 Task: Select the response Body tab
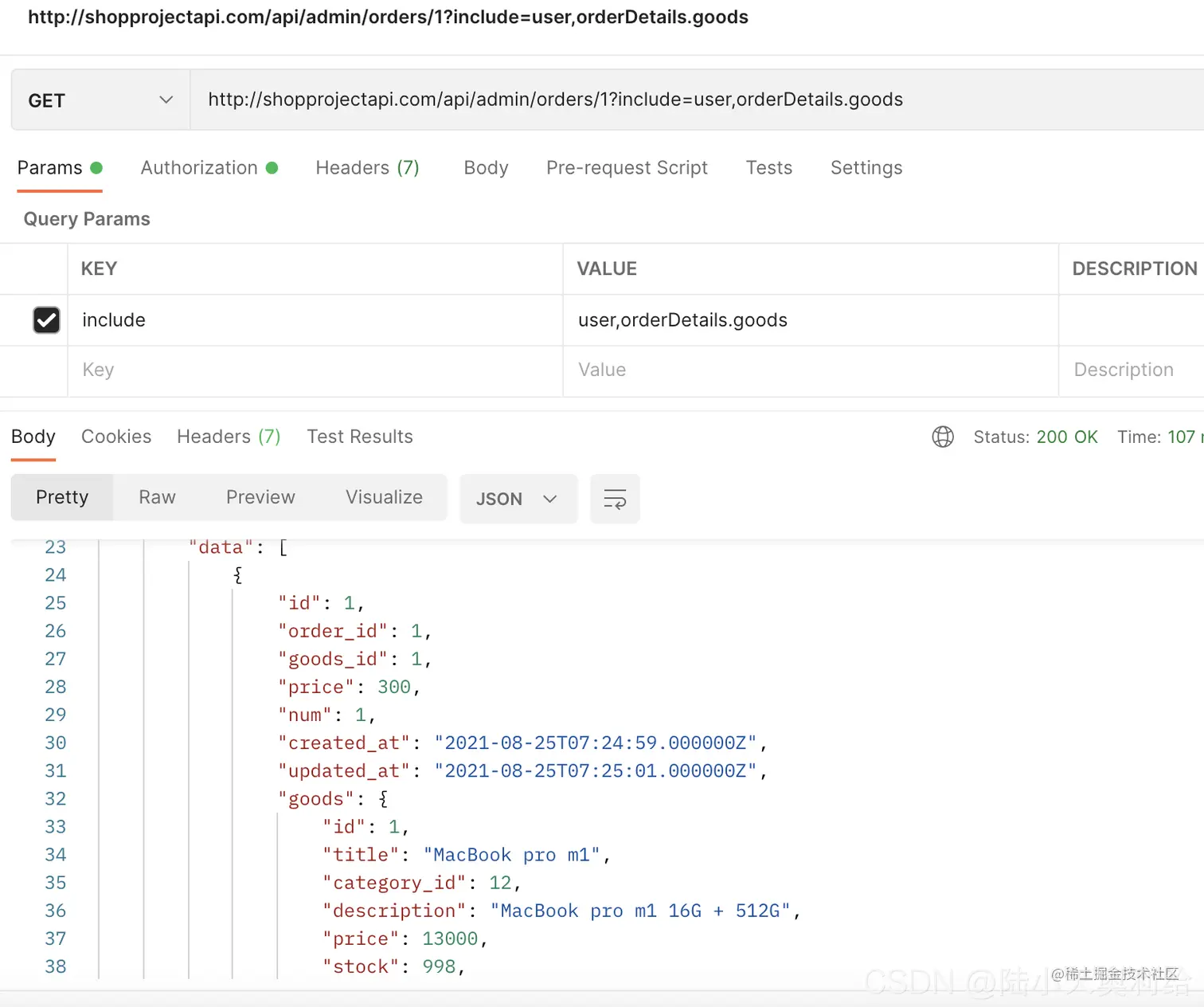(x=33, y=437)
